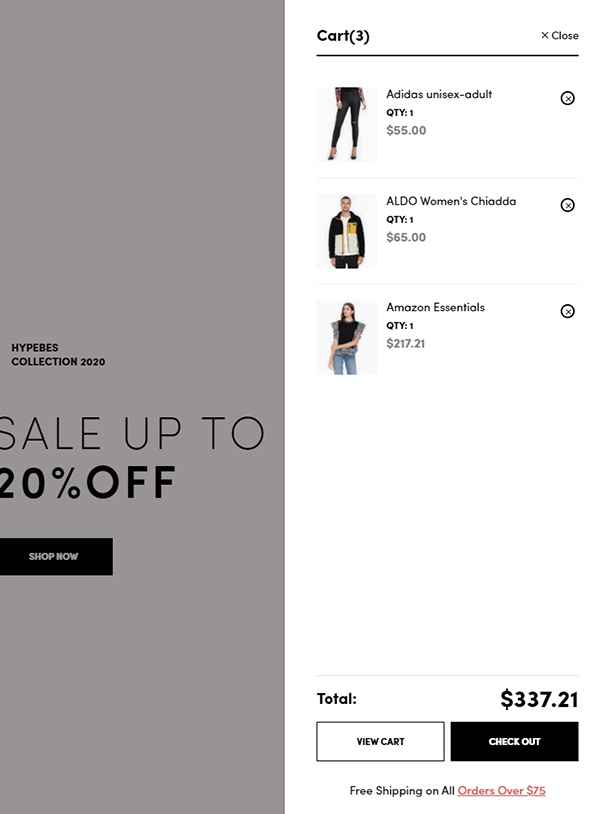Image resolution: width=600 pixels, height=814 pixels.
Task: Open the Amazon Essentials product title
Action: click(435, 307)
